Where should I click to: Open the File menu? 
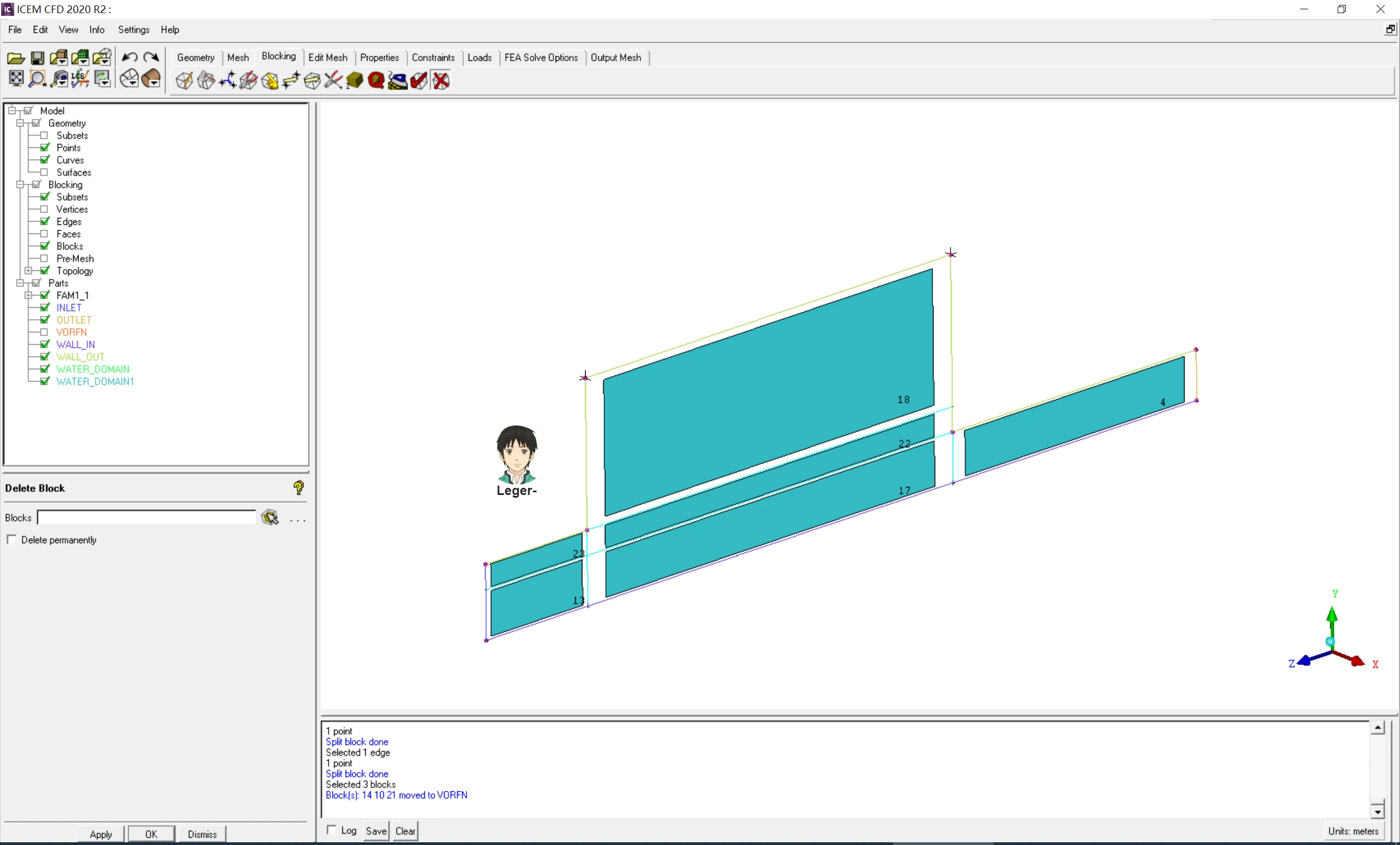[15, 30]
